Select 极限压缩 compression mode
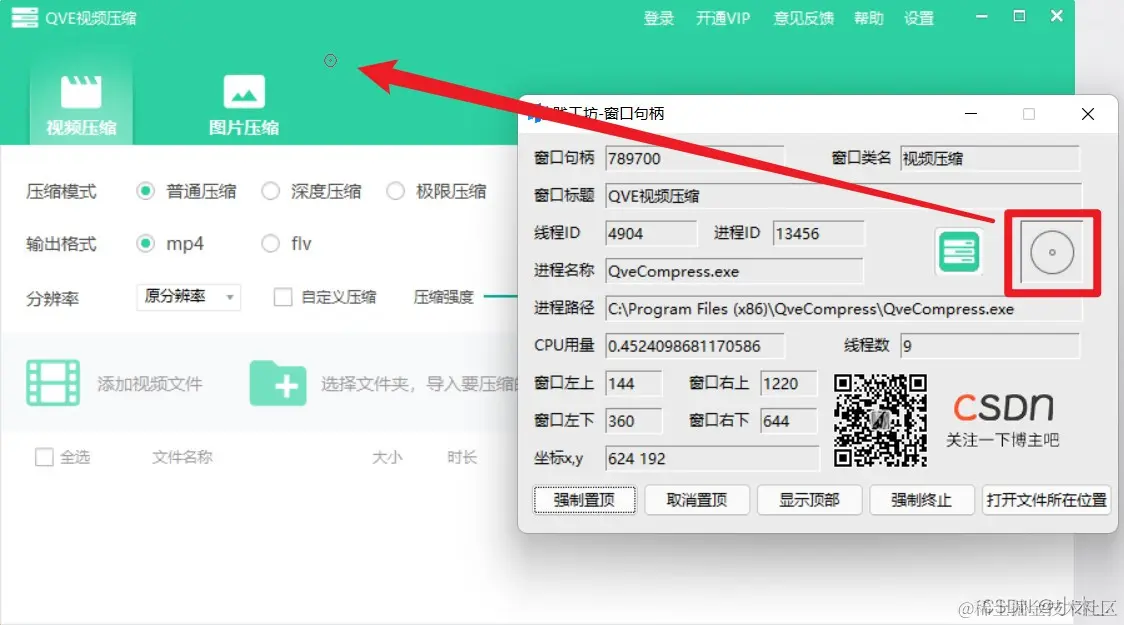 tap(395, 191)
